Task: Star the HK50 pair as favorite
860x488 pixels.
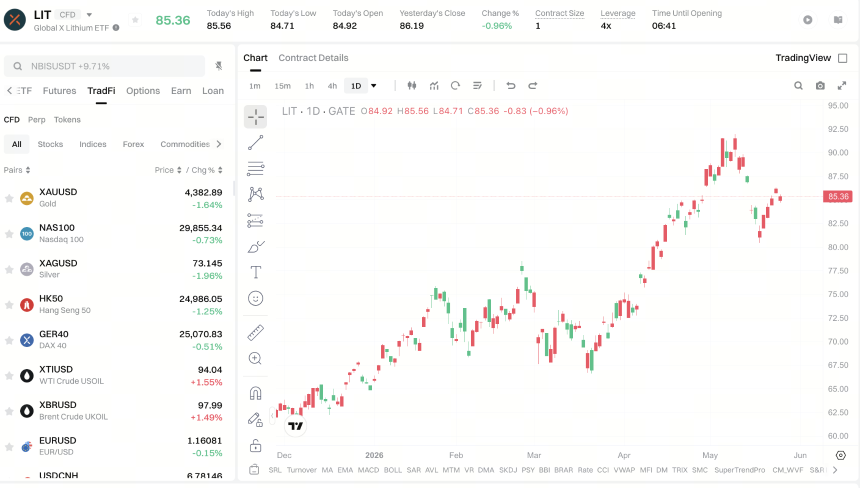Action: tap(9, 304)
